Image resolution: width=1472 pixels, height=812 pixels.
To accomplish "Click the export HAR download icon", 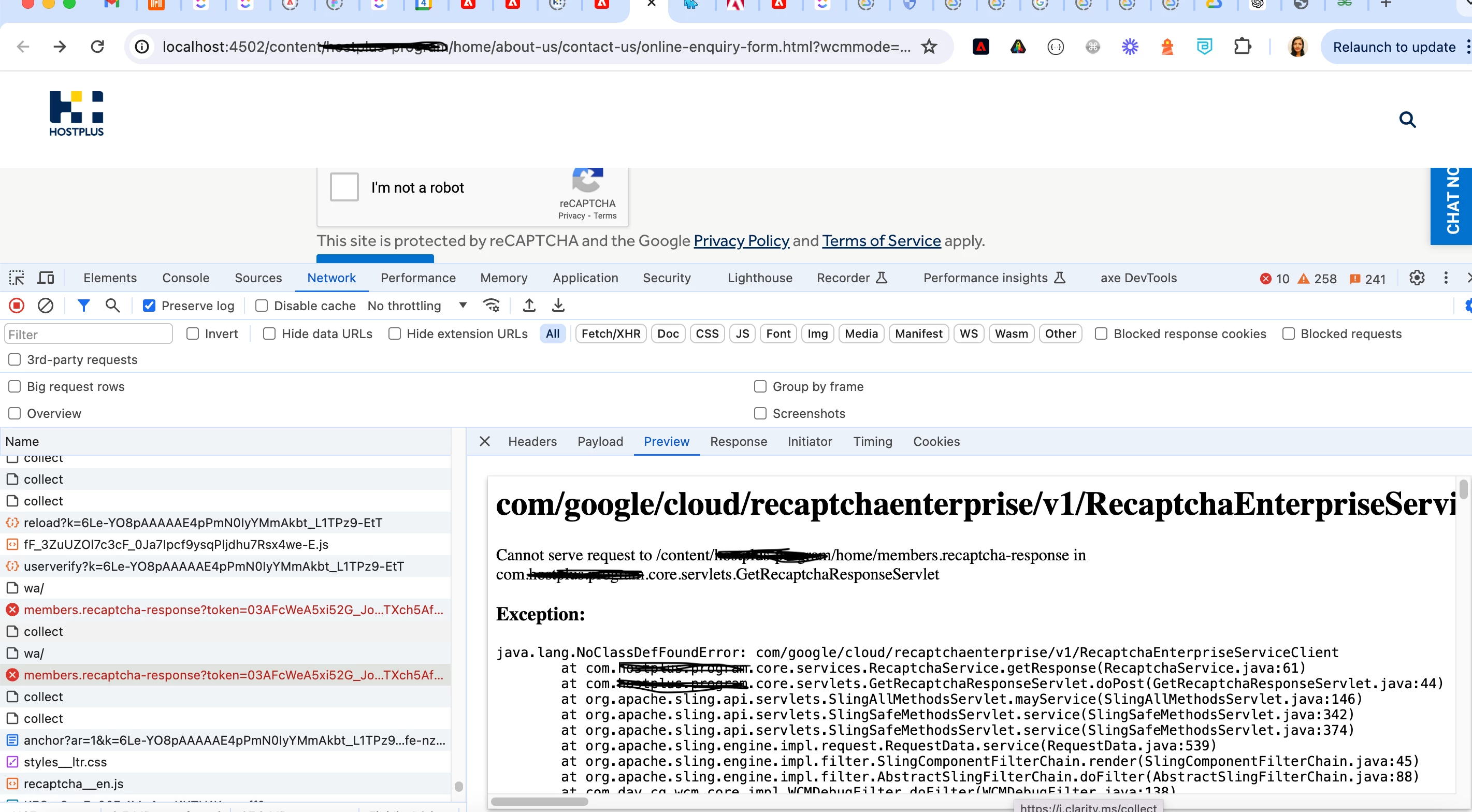I will (558, 306).
